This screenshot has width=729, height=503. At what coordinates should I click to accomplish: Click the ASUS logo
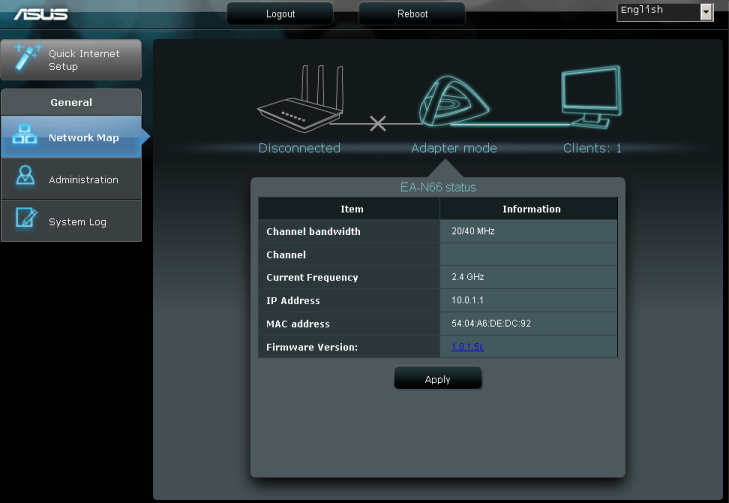coord(41,14)
